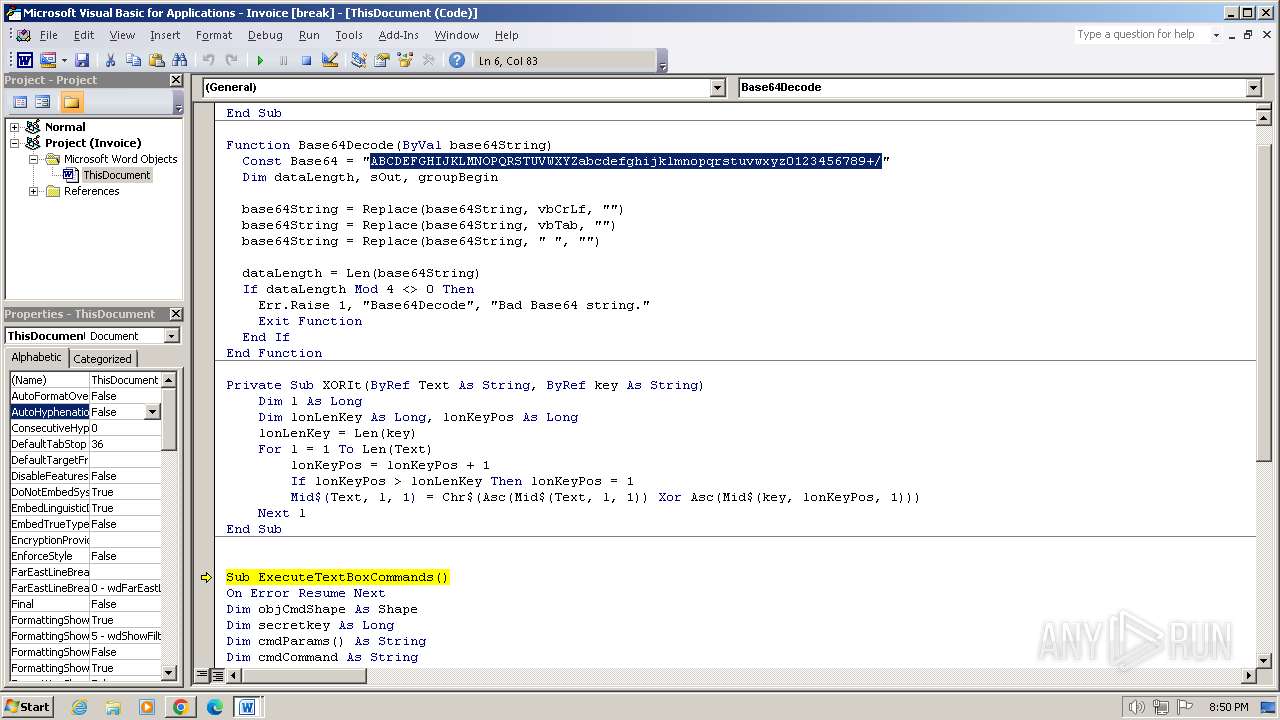Switch to the Alphabetic tab
This screenshot has height=720, width=1280.
pos(36,357)
